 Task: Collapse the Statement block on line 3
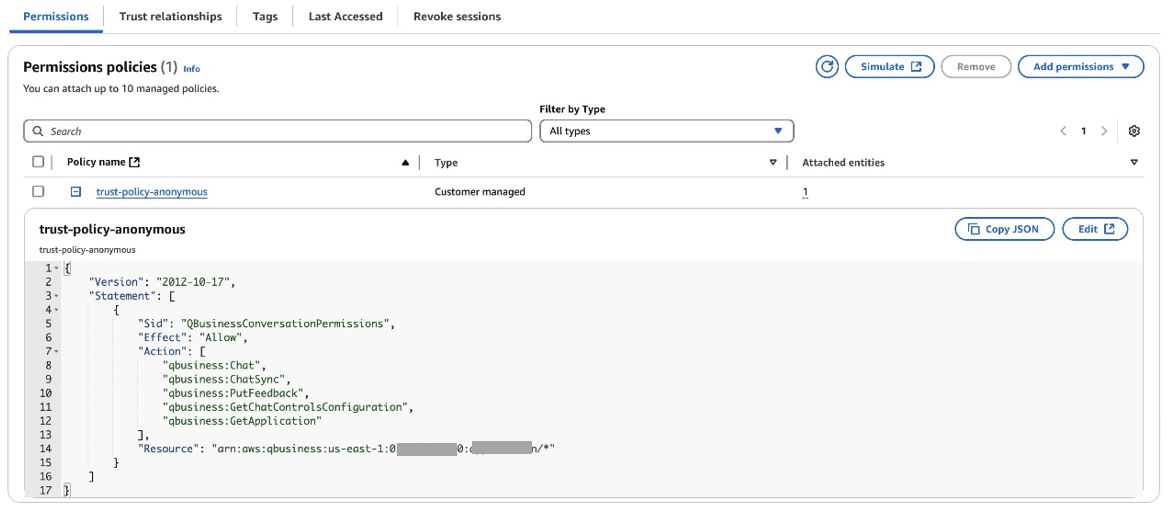coord(57,296)
